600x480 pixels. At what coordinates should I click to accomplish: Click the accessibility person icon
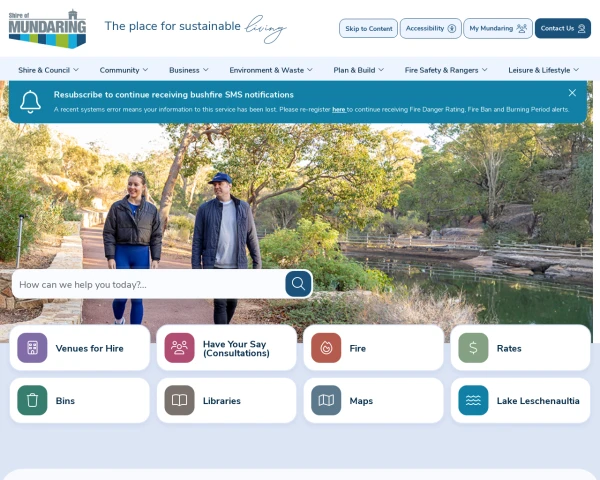coord(452,28)
